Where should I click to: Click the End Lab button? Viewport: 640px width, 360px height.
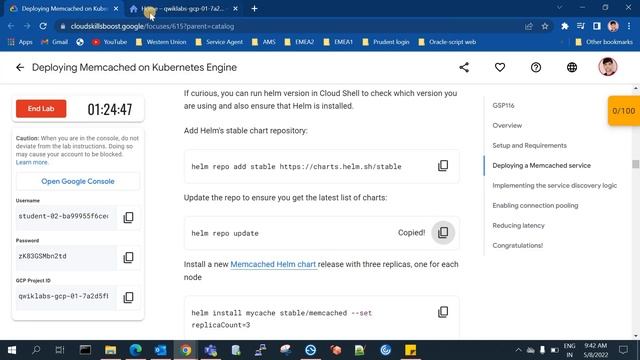point(41,109)
